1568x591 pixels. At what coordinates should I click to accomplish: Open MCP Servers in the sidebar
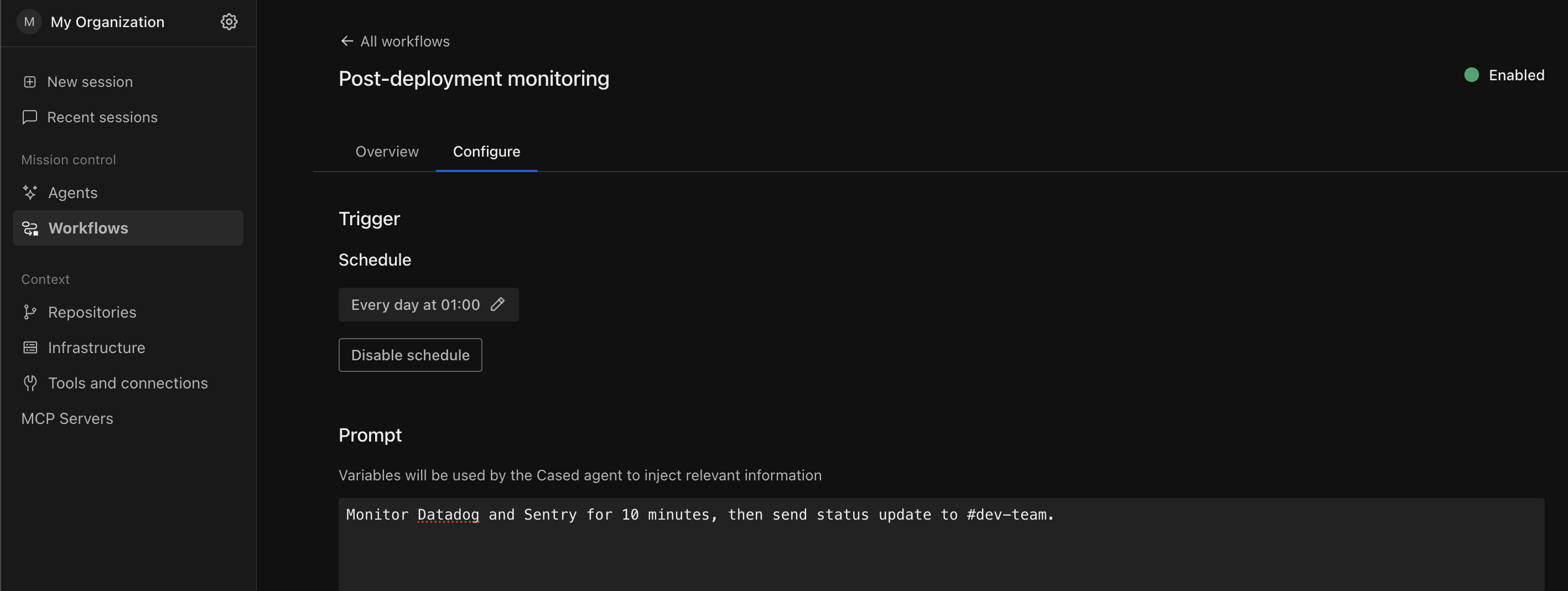[67, 418]
